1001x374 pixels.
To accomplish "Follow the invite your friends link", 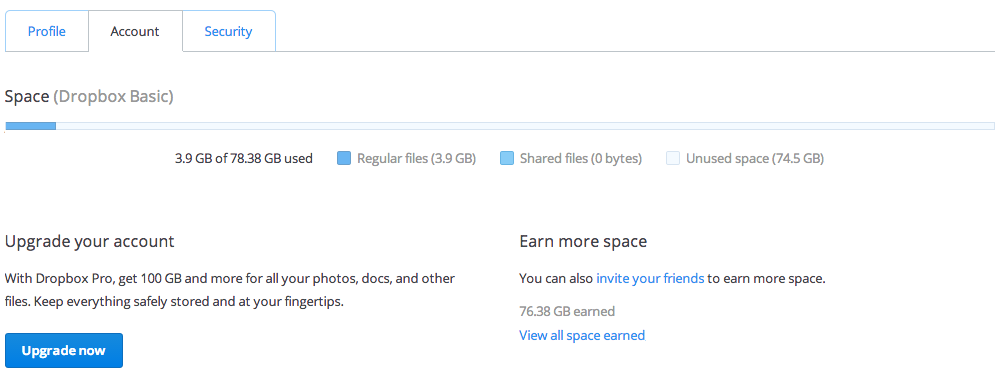I will (650, 278).
